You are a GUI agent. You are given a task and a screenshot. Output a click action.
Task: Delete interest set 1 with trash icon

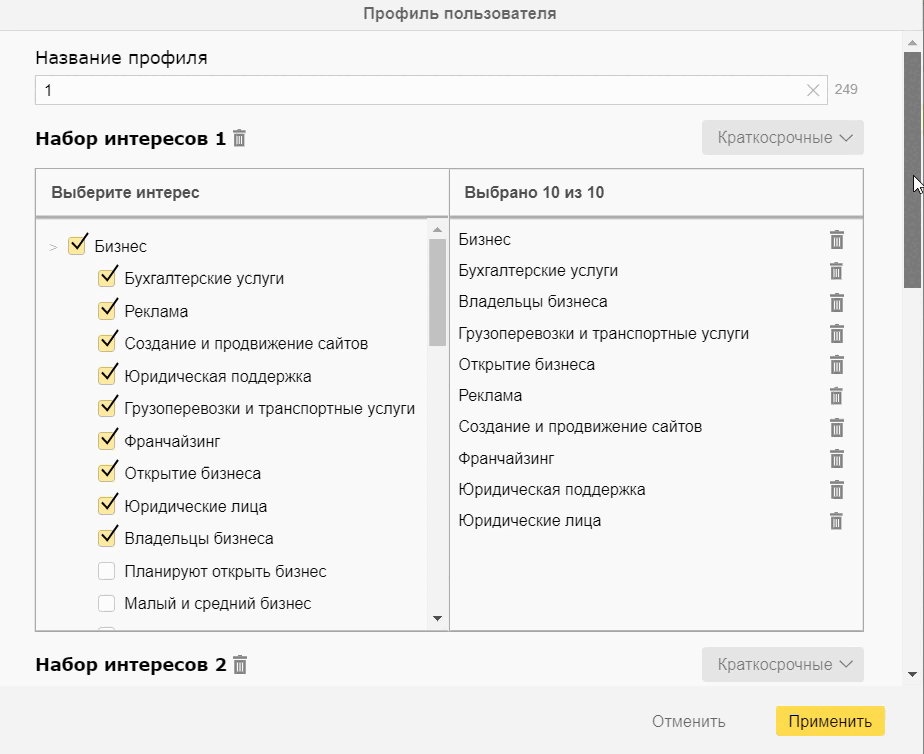pos(239,138)
